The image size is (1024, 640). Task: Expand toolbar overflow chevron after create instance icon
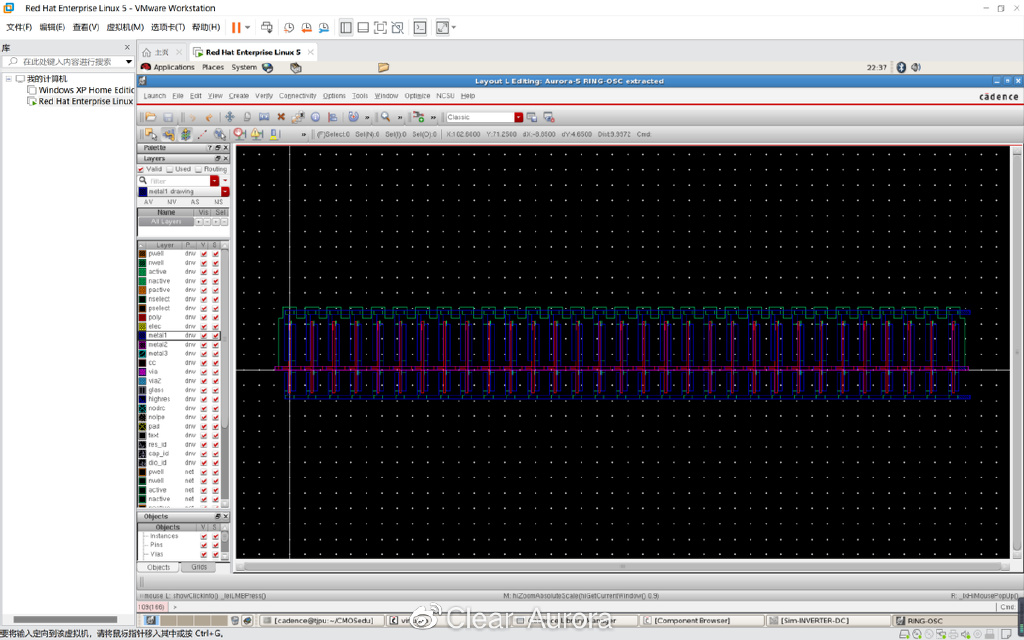click(x=433, y=118)
